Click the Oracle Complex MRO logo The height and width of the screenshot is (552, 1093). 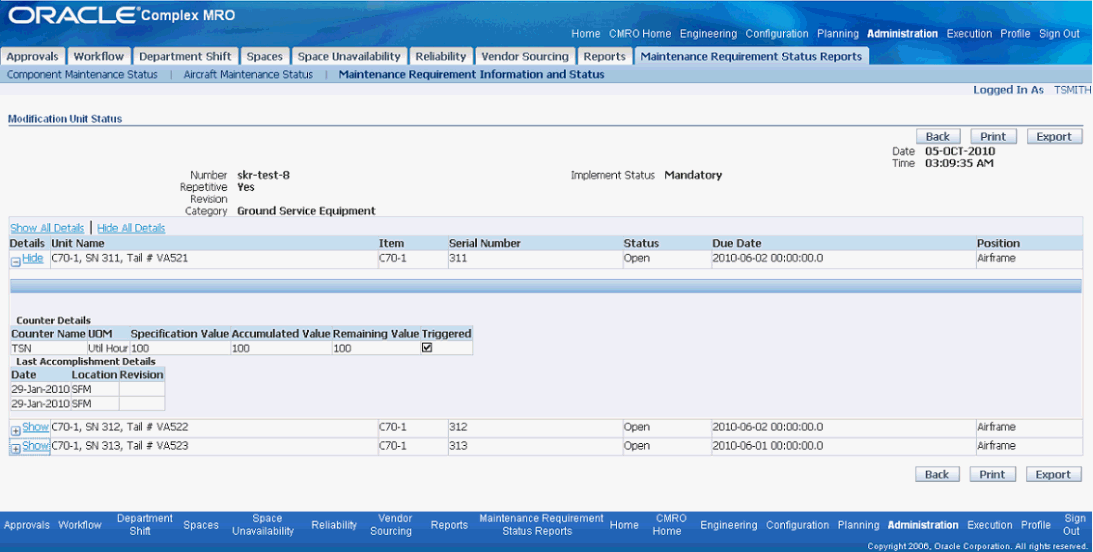[x=121, y=15]
